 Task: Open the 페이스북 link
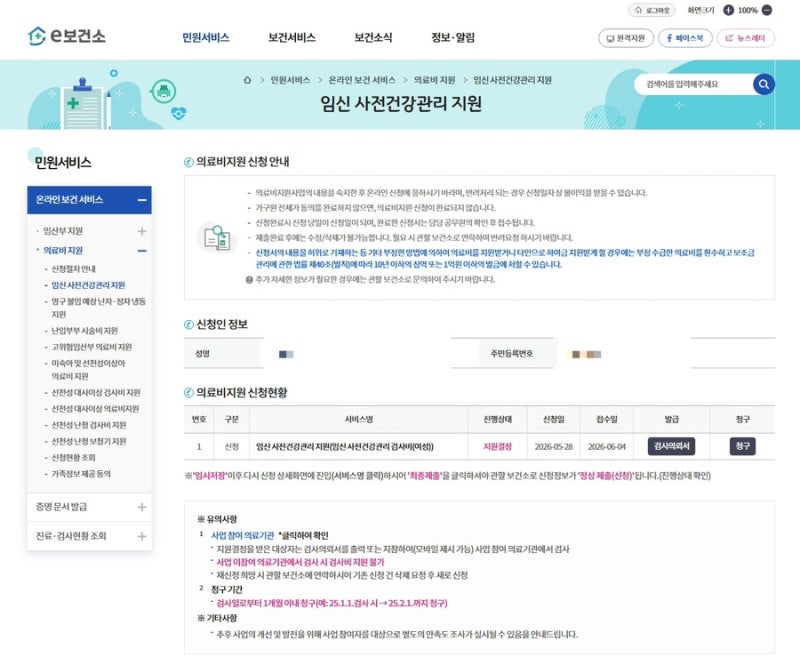[x=685, y=38]
